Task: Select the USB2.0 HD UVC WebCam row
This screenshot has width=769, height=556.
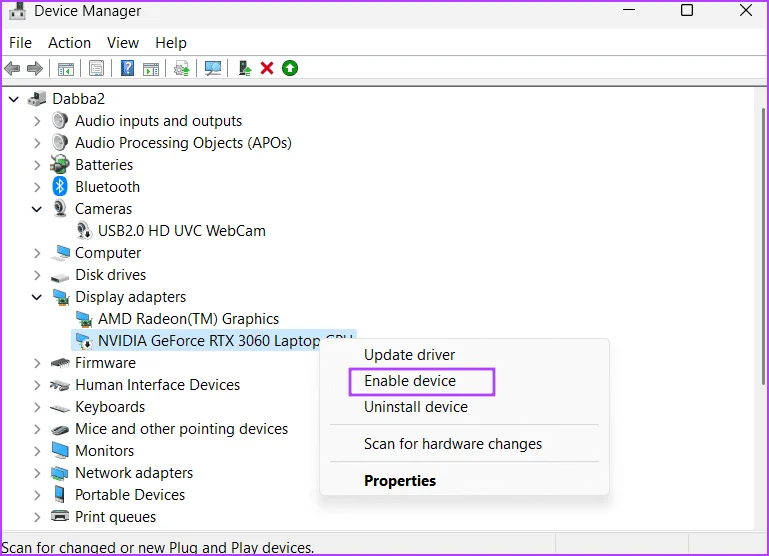Action: pyautogui.click(x=181, y=230)
